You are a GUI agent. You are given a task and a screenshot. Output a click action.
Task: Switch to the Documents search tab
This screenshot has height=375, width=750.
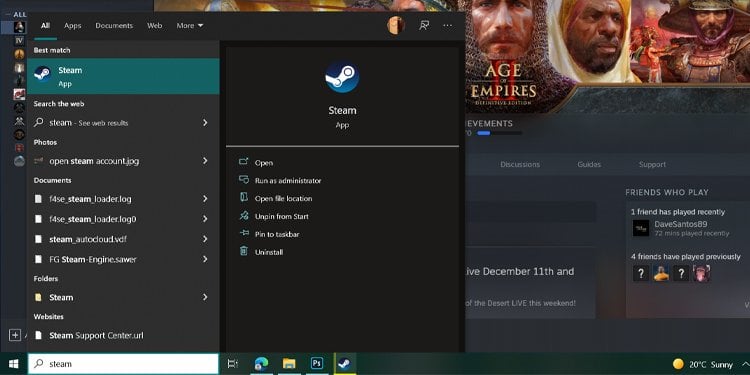tap(114, 25)
